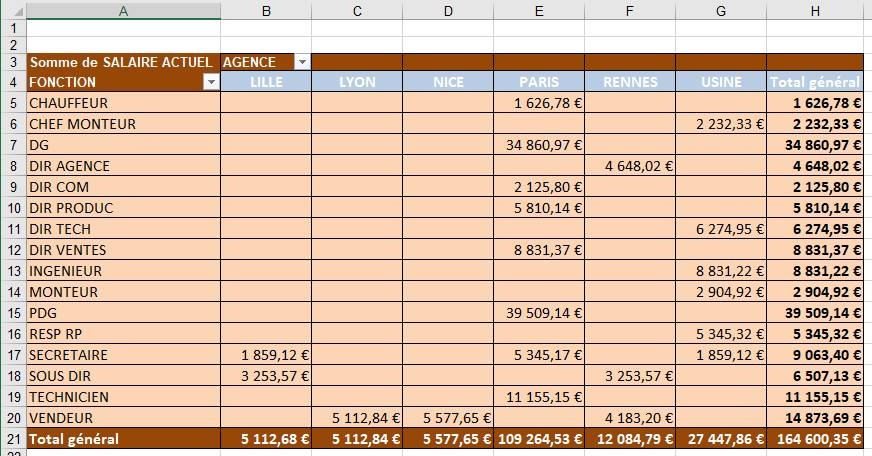Screen dimensions: 872x456
Task: Select column H header
Action: [814, 11]
